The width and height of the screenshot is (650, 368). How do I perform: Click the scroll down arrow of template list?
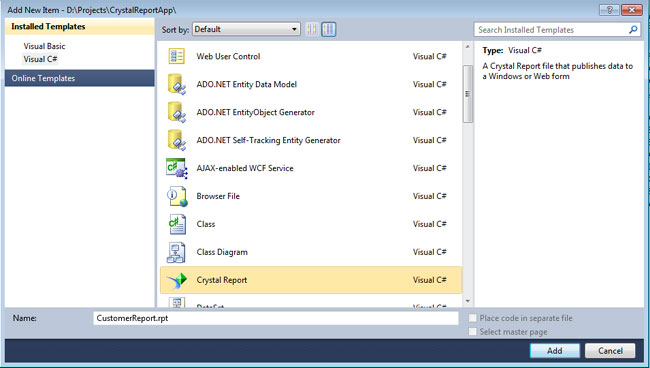pos(468,301)
